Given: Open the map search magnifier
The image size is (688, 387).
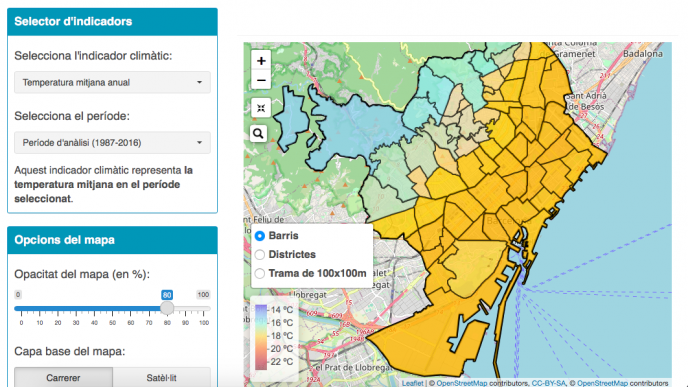Looking at the screenshot, I should (x=258, y=133).
